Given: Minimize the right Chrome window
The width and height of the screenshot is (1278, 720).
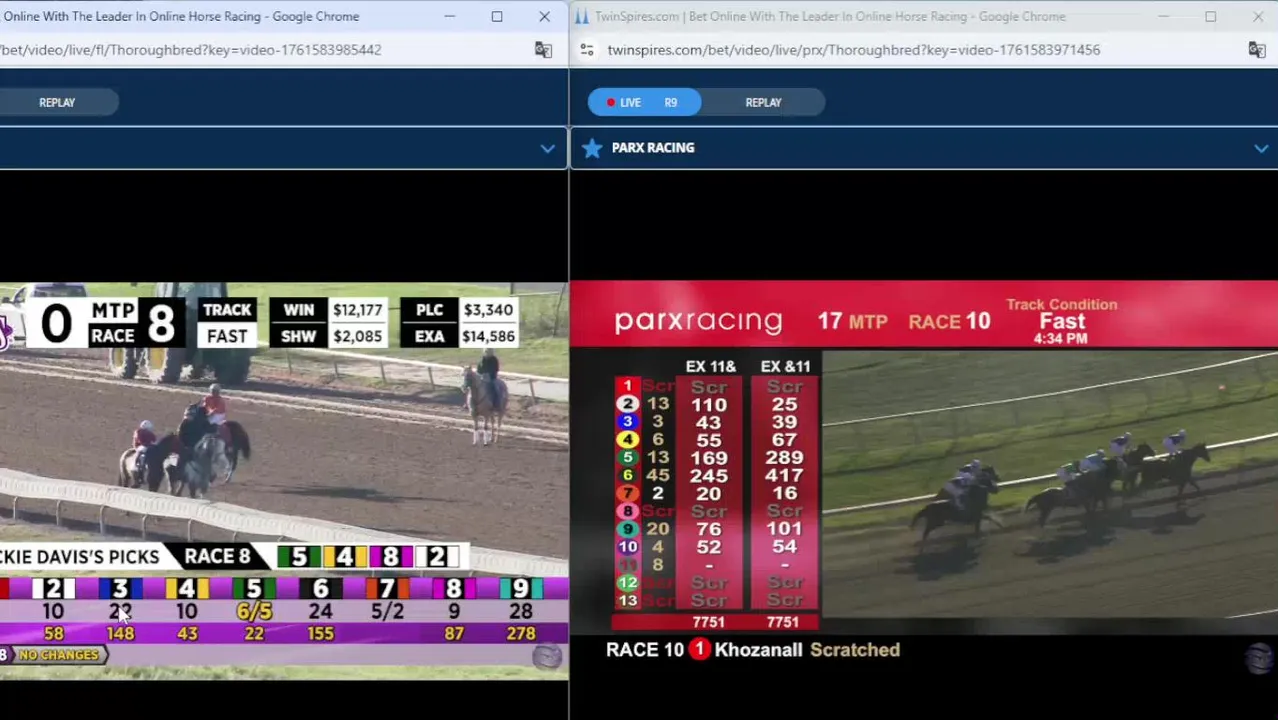Looking at the screenshot, I should point(1163,16).
